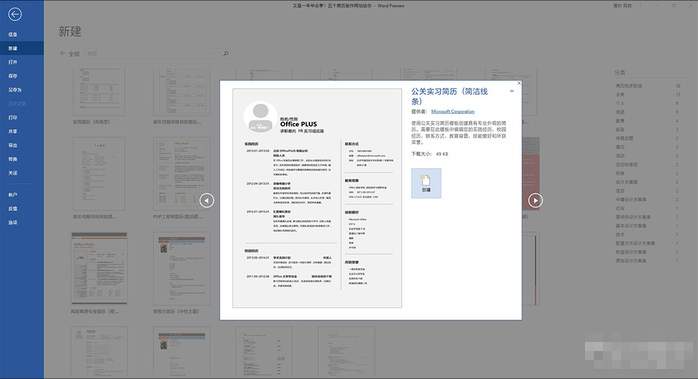Filter by 行业 category
The width and height of the screenshot is (698, 379).
tap(620, 208)
